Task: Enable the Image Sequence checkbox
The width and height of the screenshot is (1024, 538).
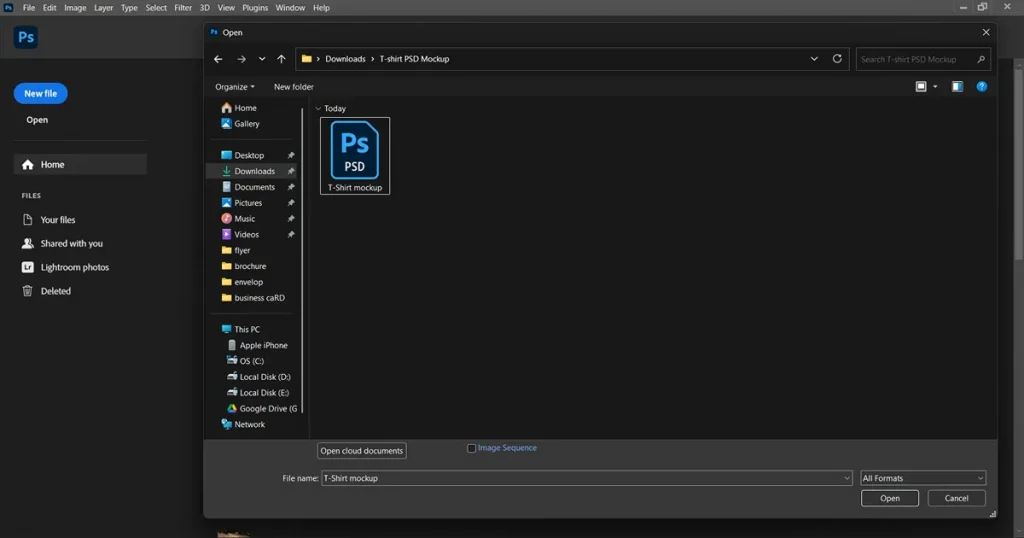Action: (x=472, y=448)
